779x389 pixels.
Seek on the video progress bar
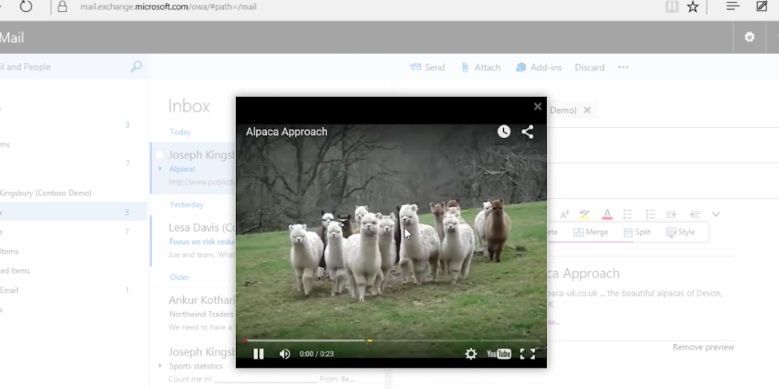[391, 340]
